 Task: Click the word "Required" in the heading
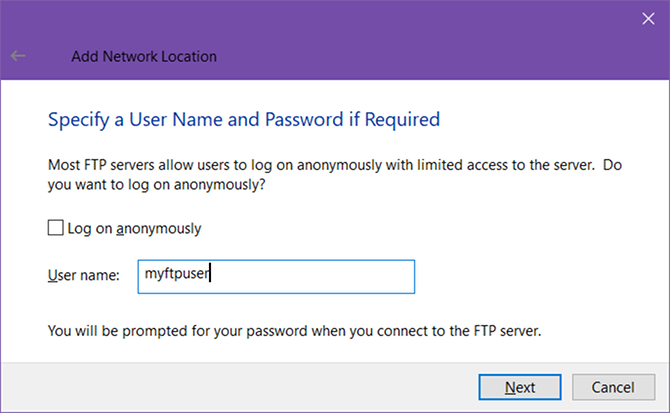(x=403, y=120)
